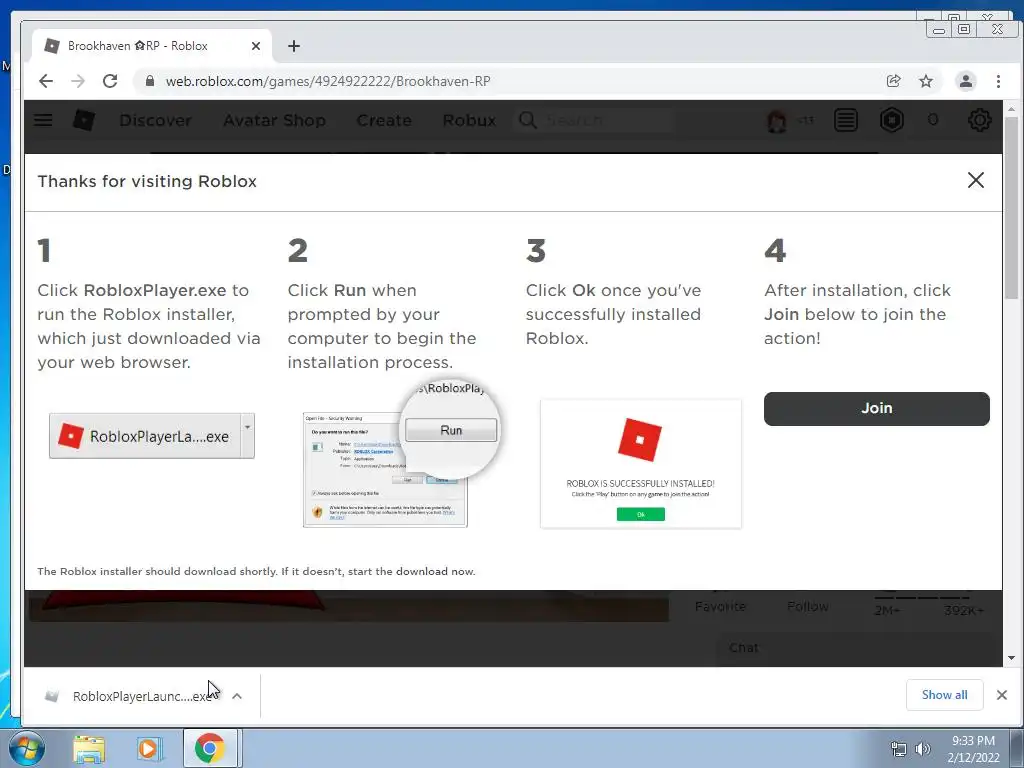This screenshot has height=768, width=1024.
Task: Select the Brookhaven RP - Roblox tab
Action: (152, 46)
